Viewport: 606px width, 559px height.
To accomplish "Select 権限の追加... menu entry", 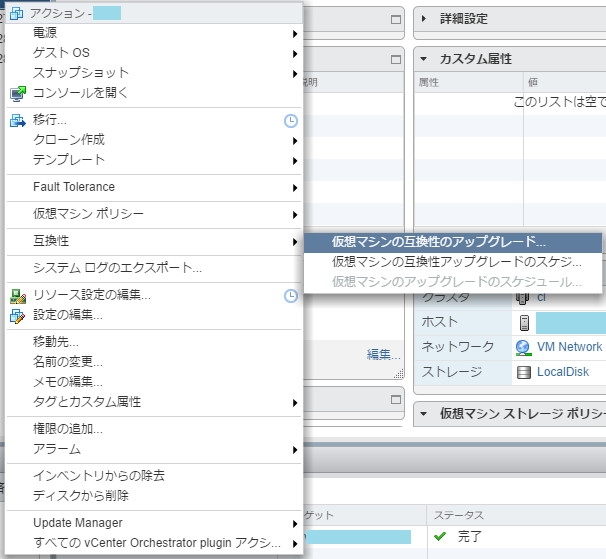I will pyautogui.click(x=154, y=429).
